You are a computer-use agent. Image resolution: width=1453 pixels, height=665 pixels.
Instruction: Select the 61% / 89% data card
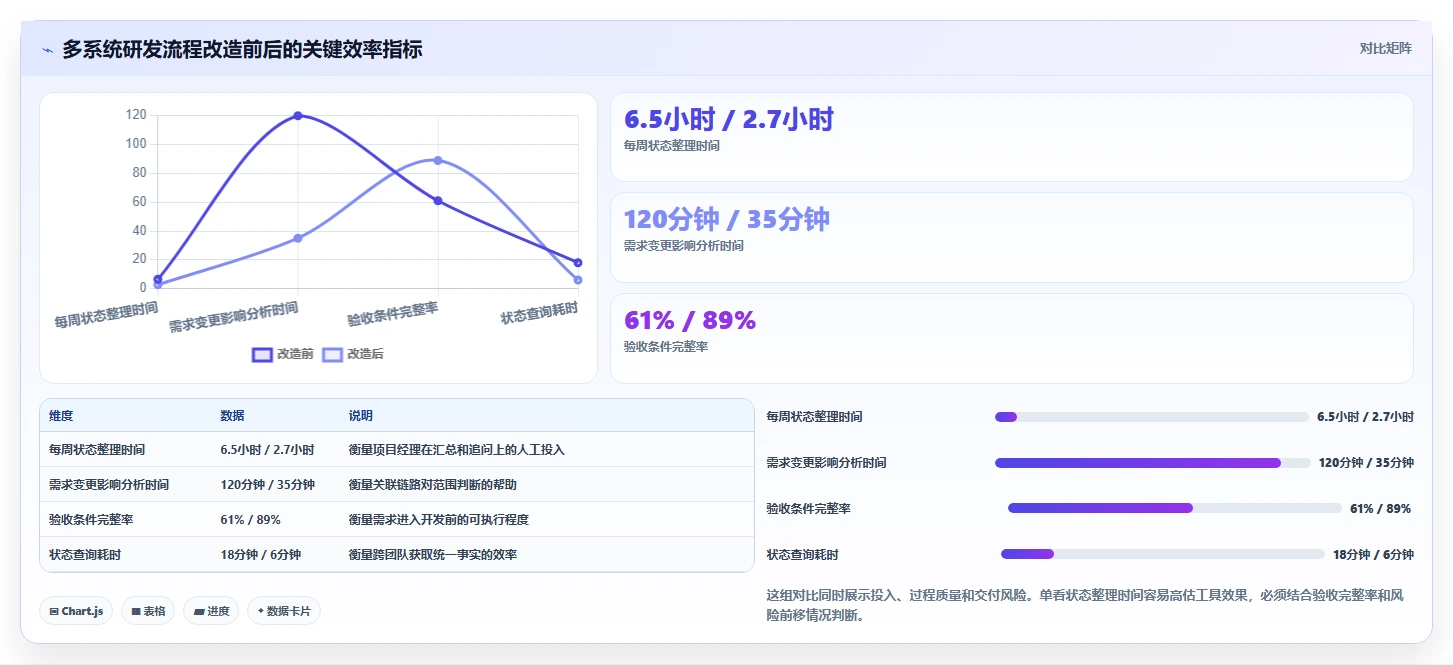click(1011, 338)
